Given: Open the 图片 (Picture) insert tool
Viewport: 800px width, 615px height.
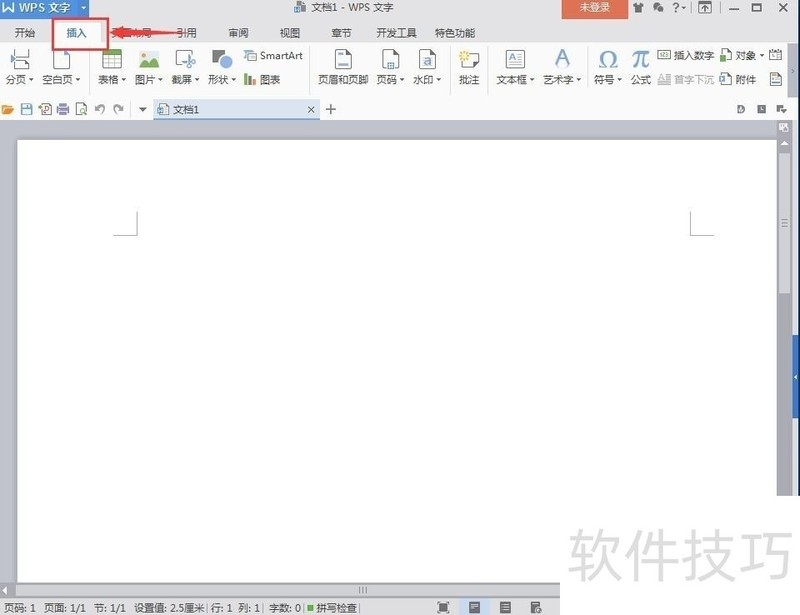Looking at the screenshot, I should pos(147,63).
